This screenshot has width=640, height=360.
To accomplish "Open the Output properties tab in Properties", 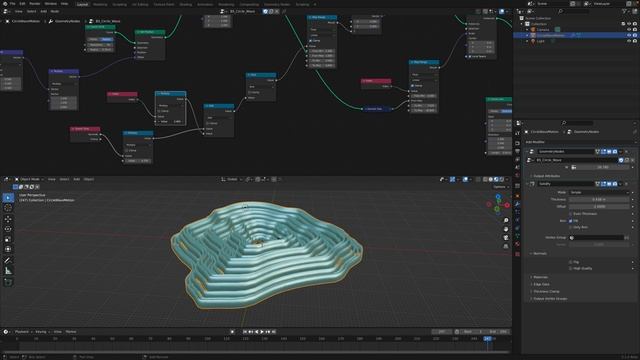I will point(518,151).
